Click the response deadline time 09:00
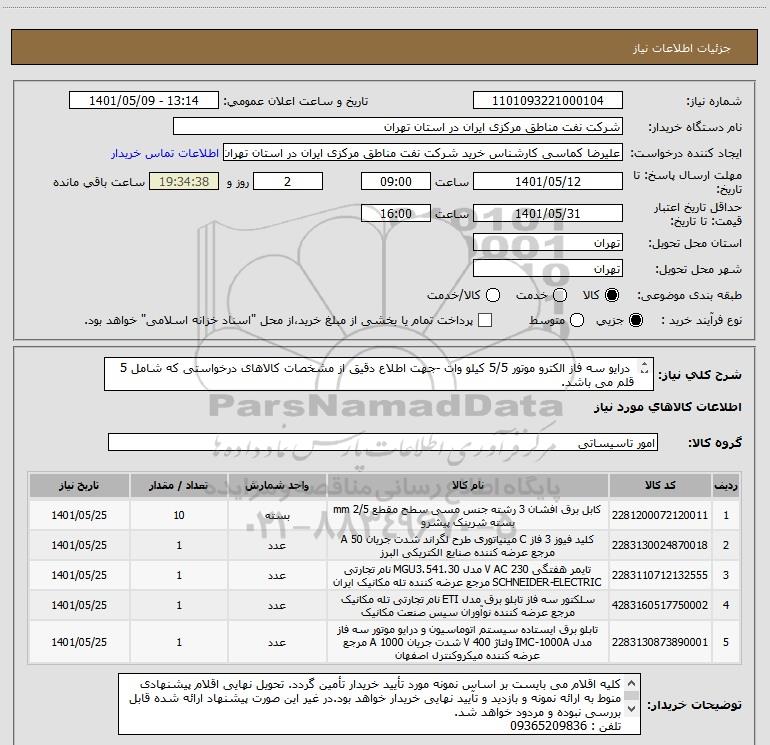This screenshot has width=770, height=745. click(x=396, y=181)
